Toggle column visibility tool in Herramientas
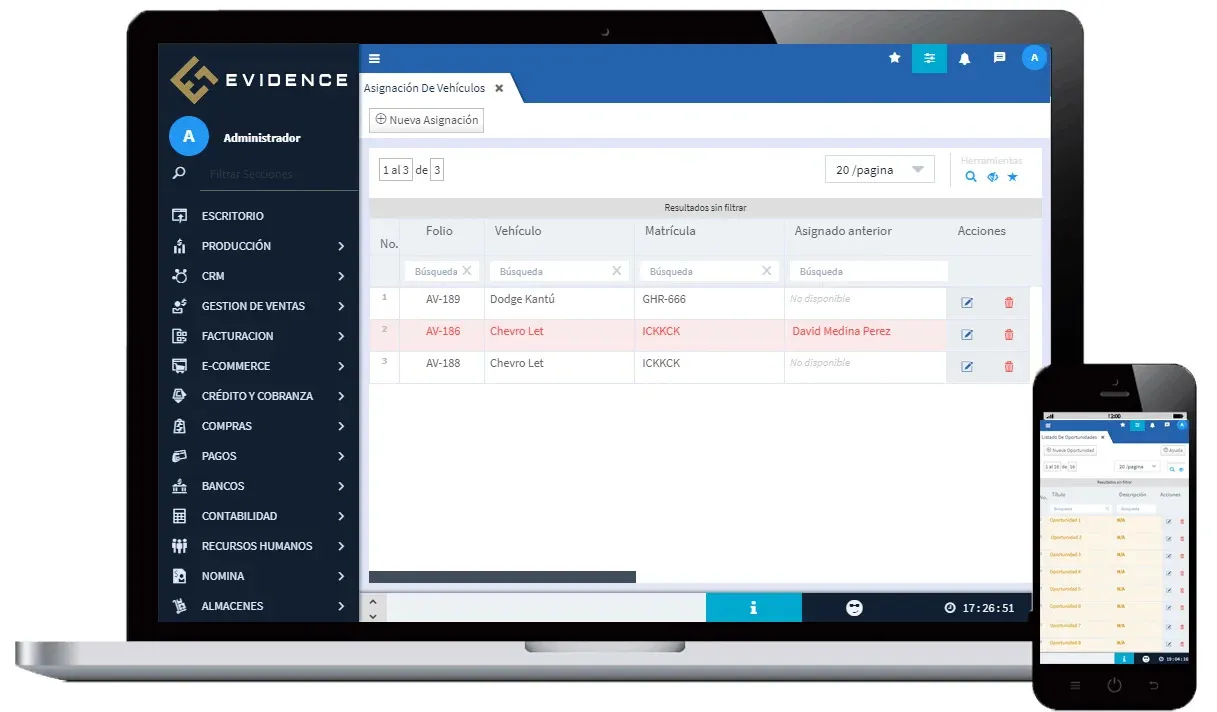Screen dimensions: 1217x712 coord(991,176)
